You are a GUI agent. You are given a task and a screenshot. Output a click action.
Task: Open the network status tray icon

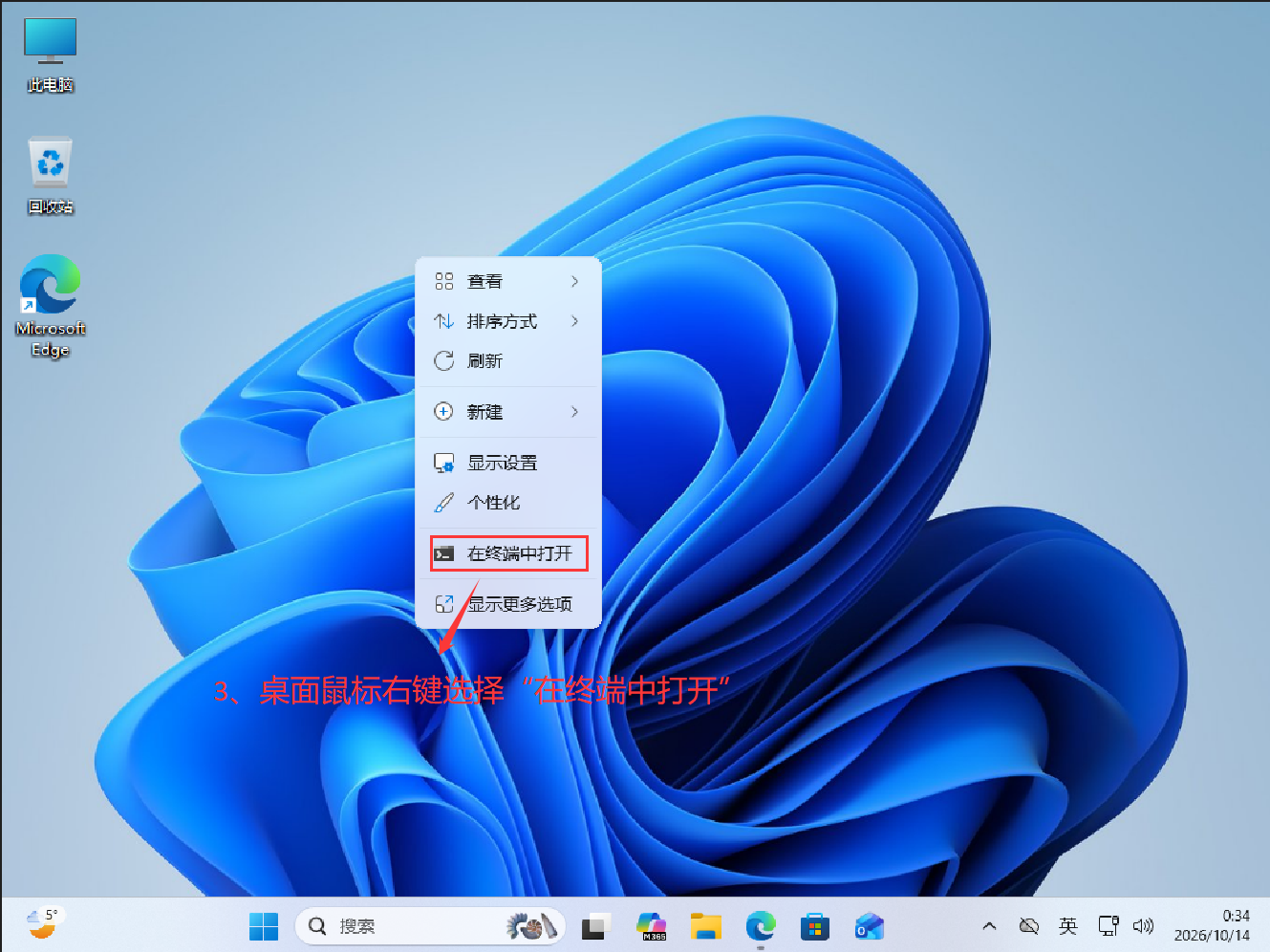1109,925
